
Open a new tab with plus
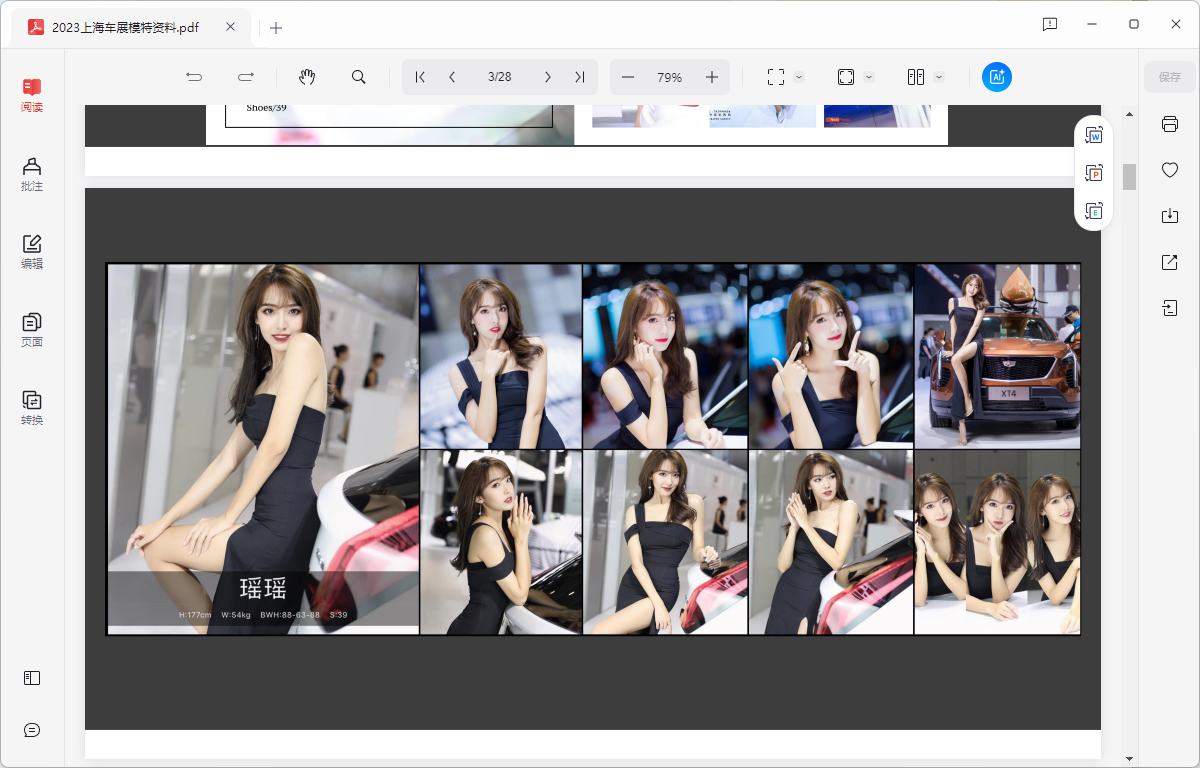[276, 28]
